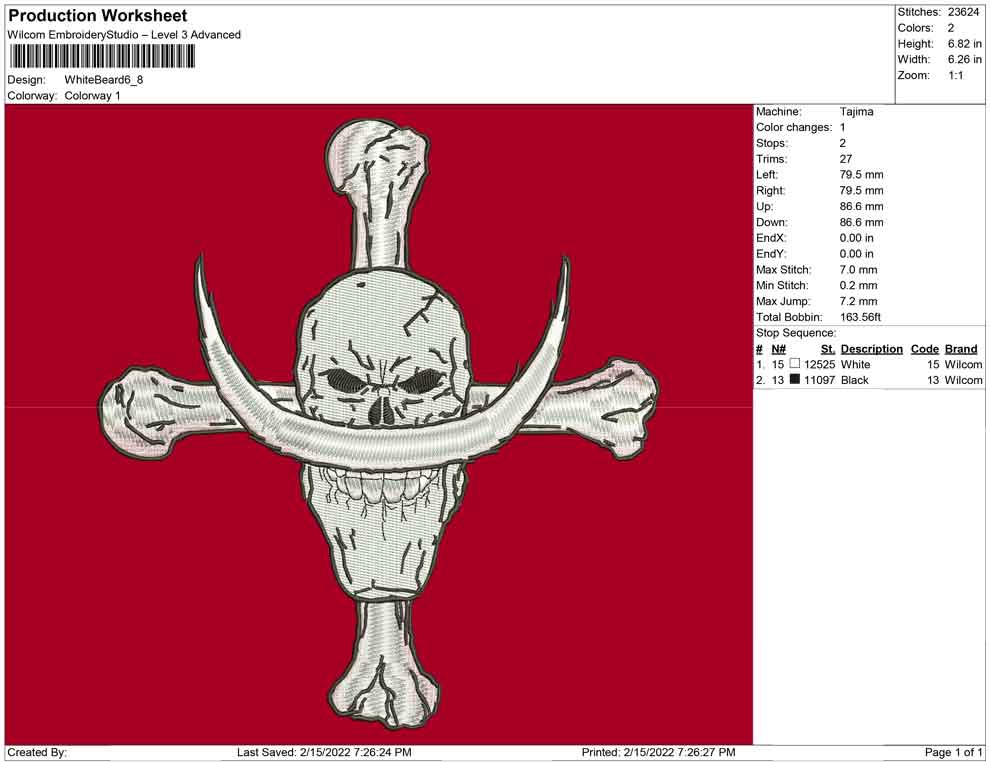
Task: Click the Page 1 of 1 indicator
Action: [x=953, y=752]
